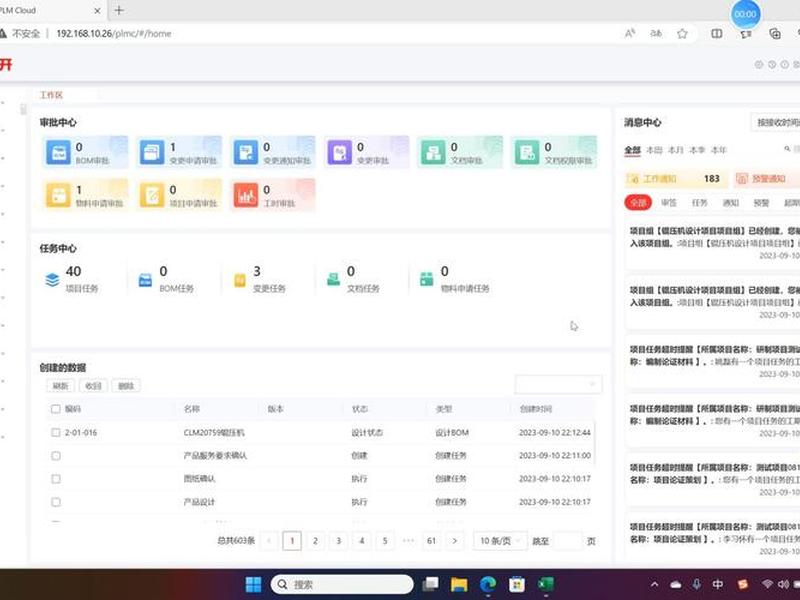800x600 pixels.
Task: Open the filter dropdown above created data table
Action: (558, 384)
